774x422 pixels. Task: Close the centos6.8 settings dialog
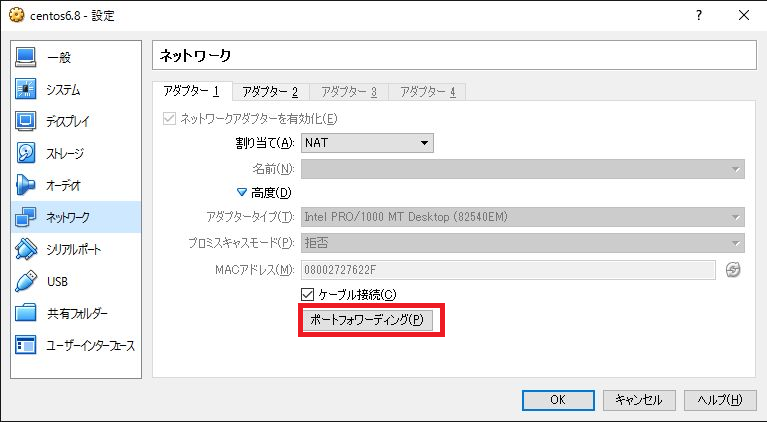[743, 15]
